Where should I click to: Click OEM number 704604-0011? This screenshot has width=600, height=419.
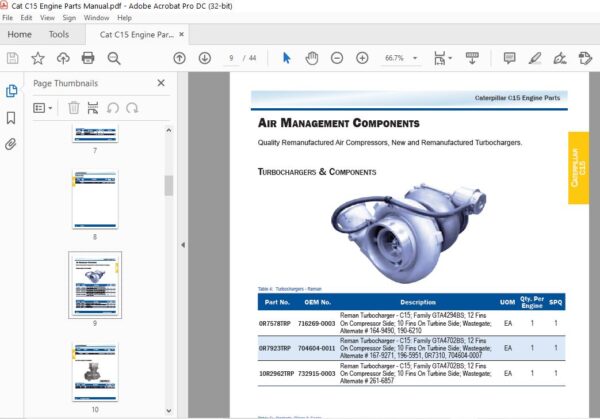(x=316, y=348)
